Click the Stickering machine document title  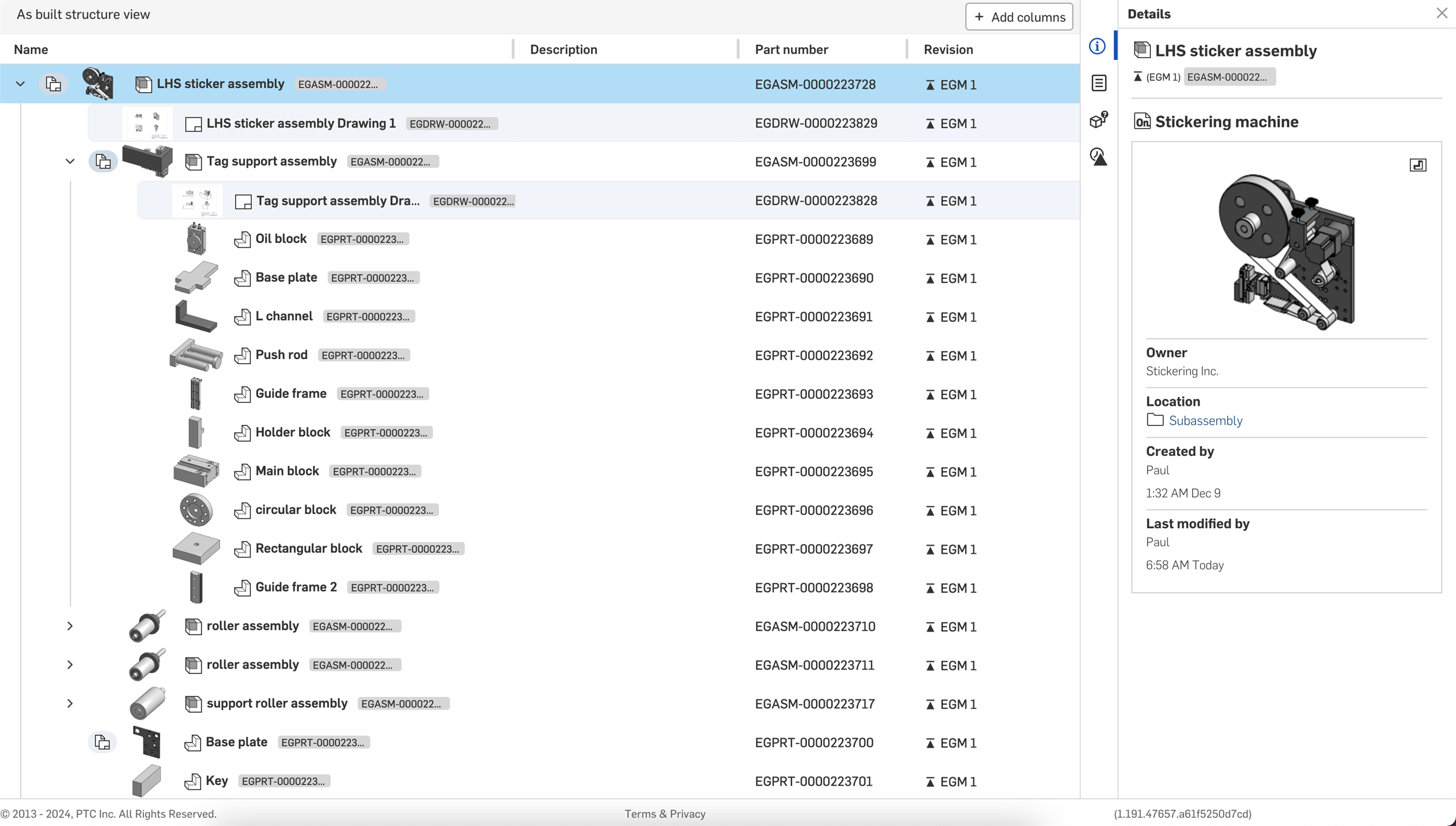[1226, 122]
